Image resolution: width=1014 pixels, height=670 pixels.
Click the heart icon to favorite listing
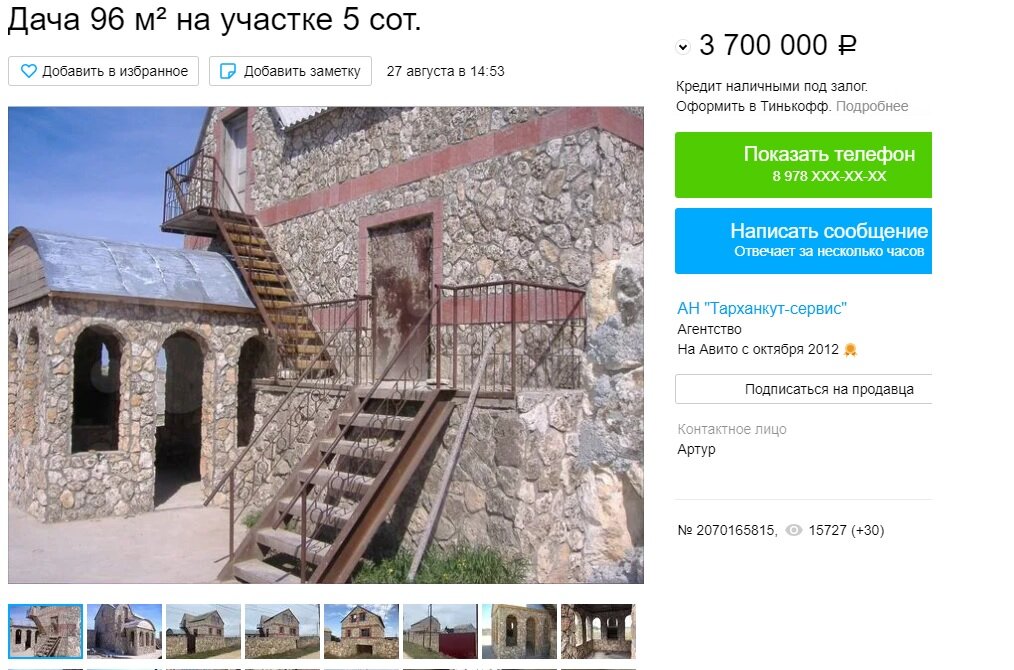[28, 71]
